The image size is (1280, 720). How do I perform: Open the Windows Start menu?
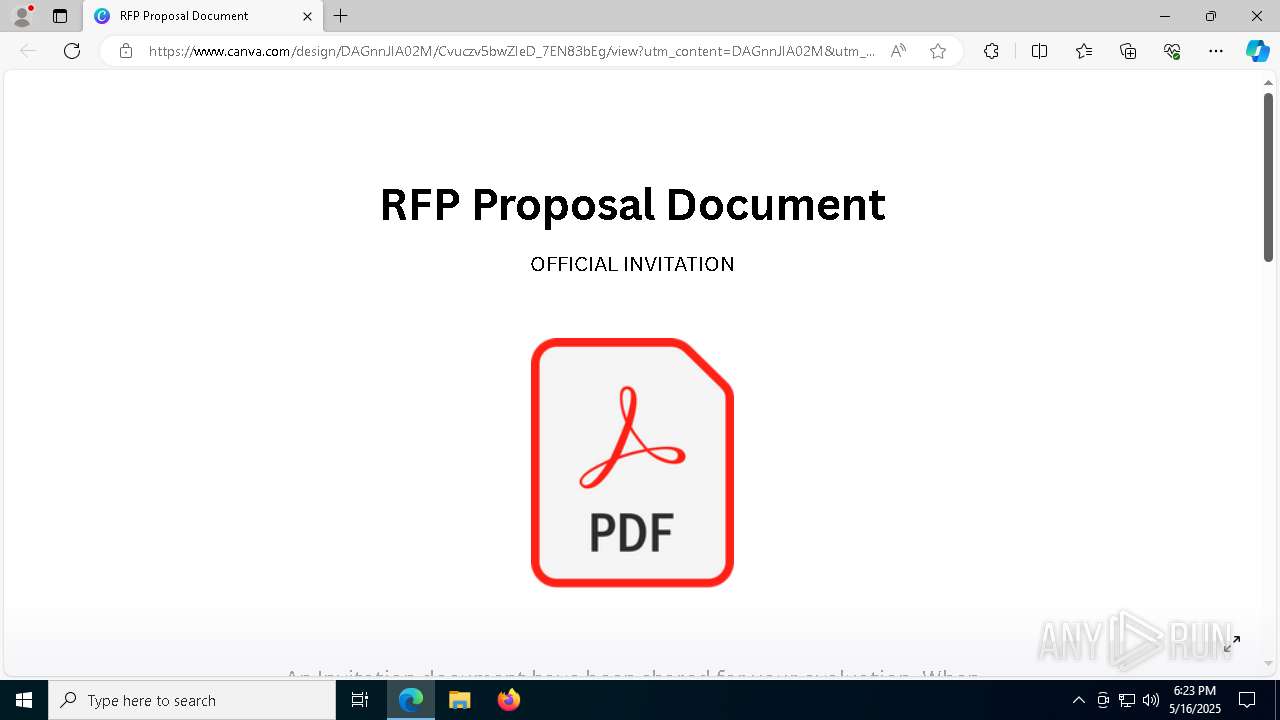point(24,700)
